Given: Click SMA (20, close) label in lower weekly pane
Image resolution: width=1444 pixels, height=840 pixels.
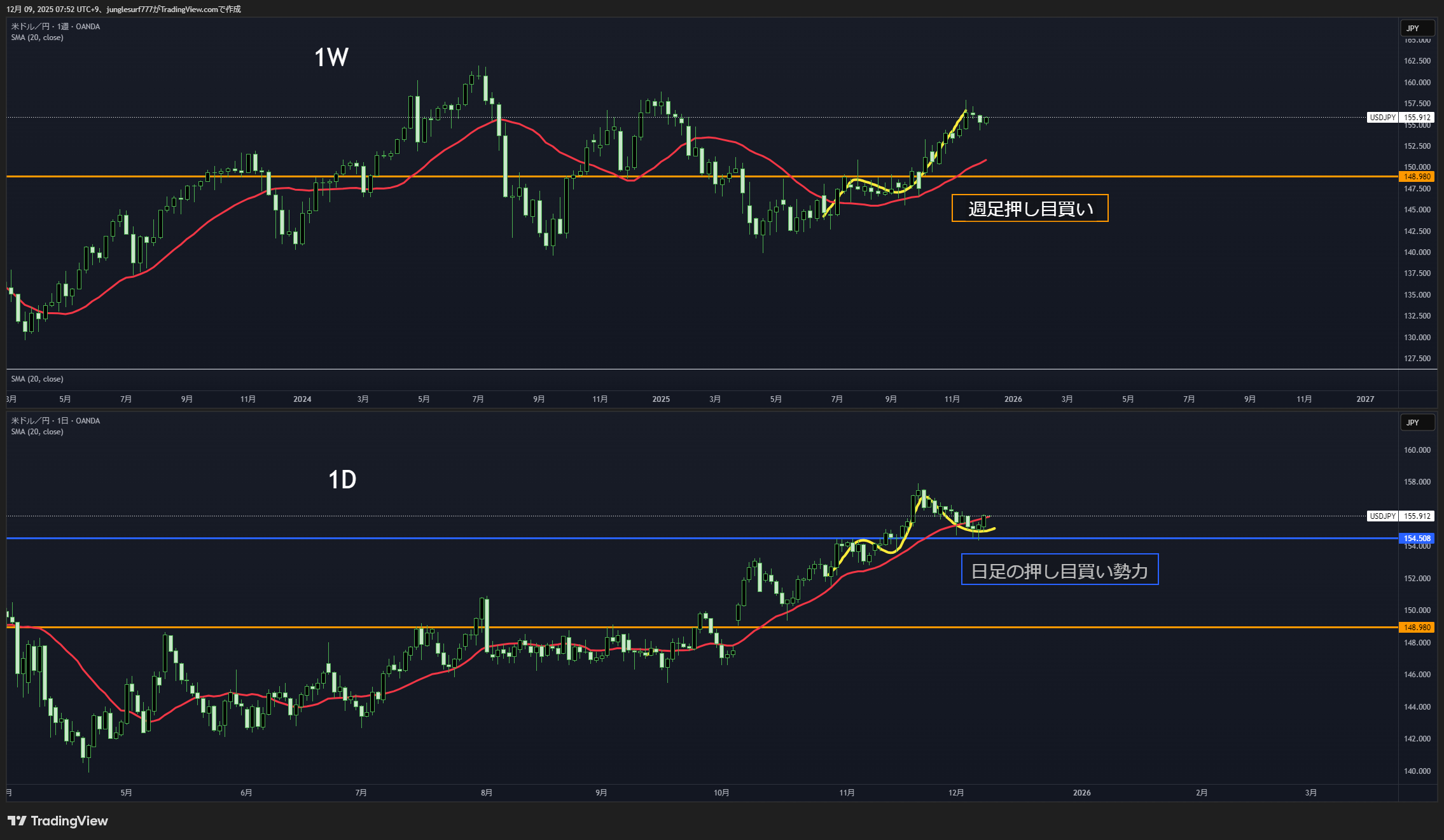Looking at the screenshot, I should tap(37, 379).
